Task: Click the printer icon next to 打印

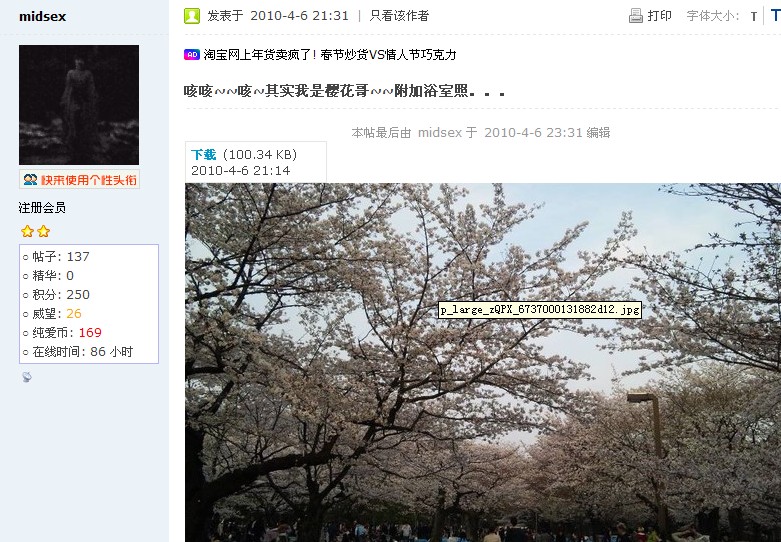Action: pyautogui.click(x=636, y=16)
